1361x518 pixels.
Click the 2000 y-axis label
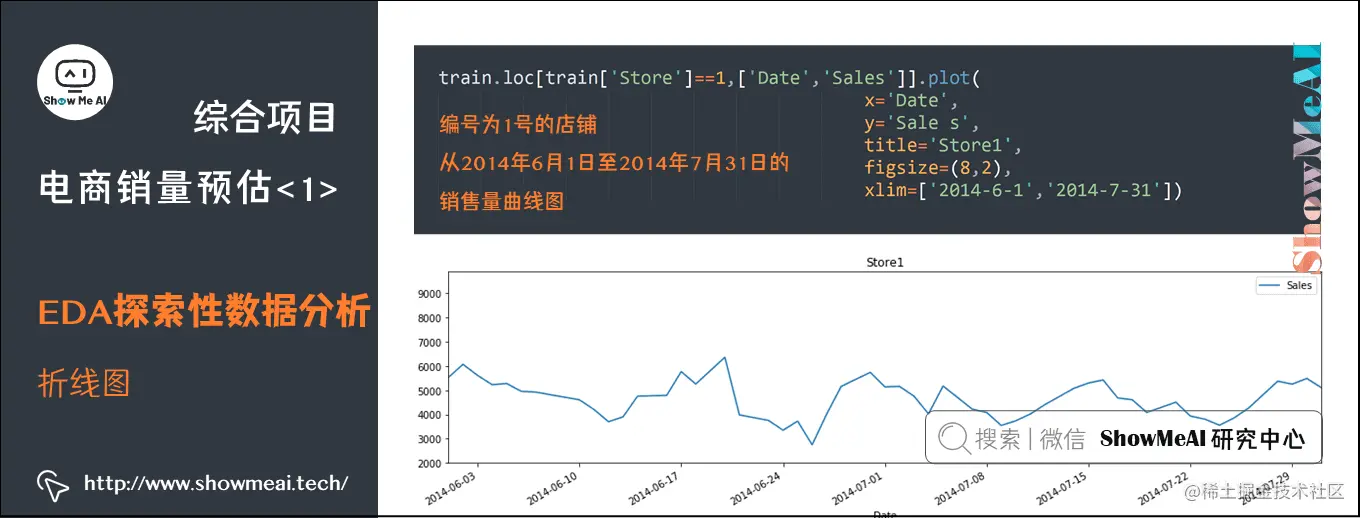click(430, 464)
